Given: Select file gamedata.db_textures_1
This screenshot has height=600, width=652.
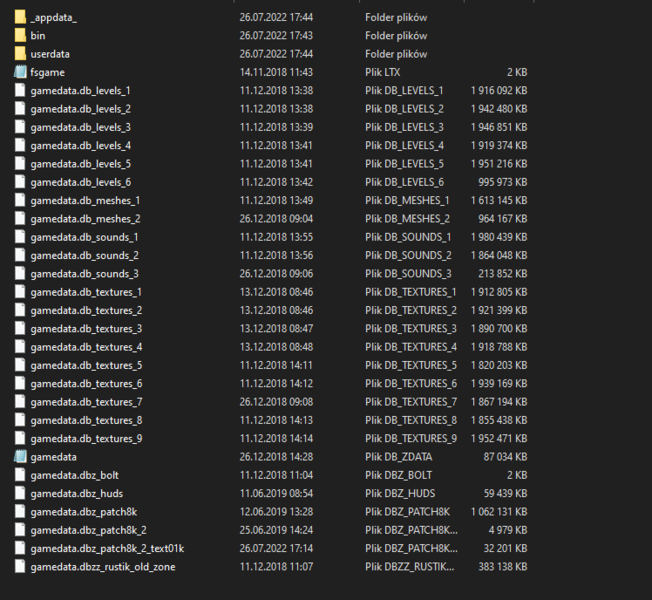Looking at the screenshot, I should pos(86,292).
